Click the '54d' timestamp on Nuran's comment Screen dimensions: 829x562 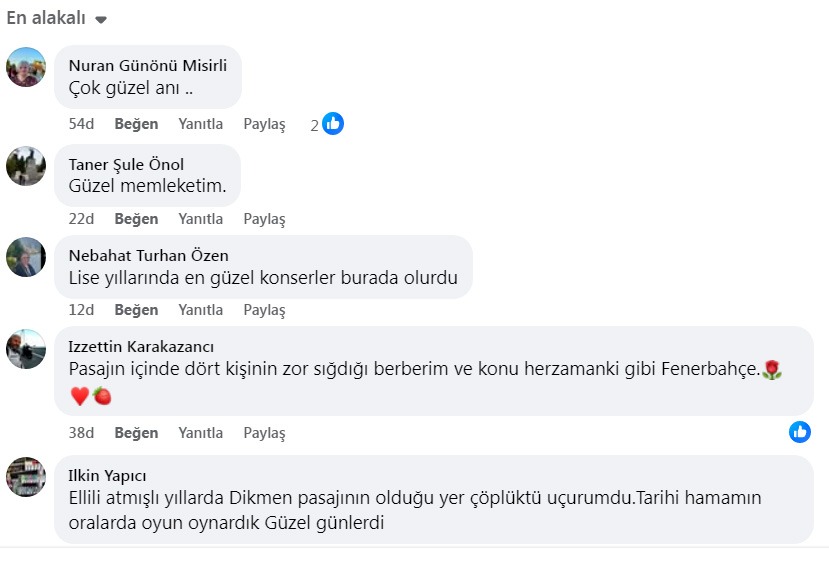point(81,124)
